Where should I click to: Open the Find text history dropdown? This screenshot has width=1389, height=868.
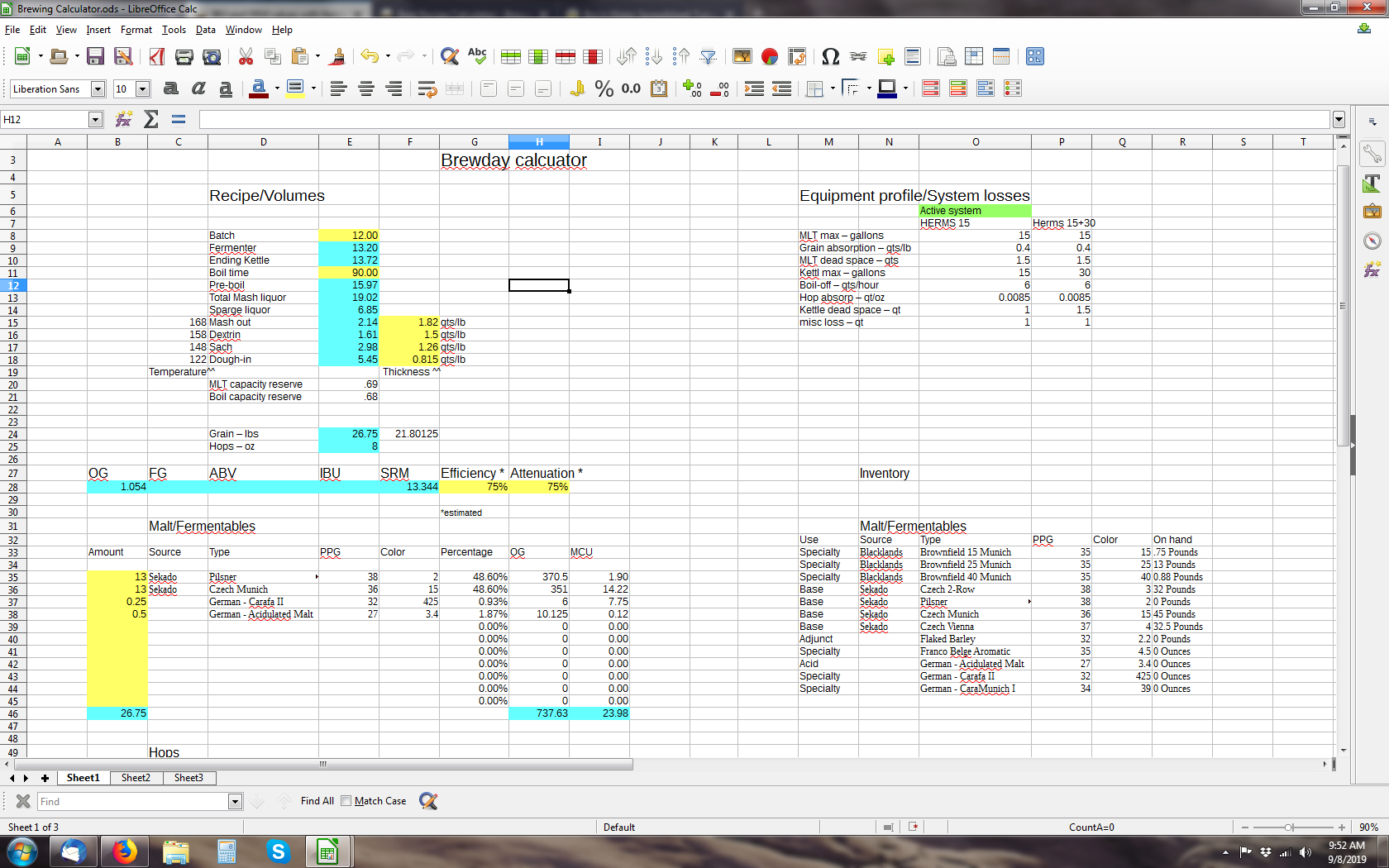point(235,801)
